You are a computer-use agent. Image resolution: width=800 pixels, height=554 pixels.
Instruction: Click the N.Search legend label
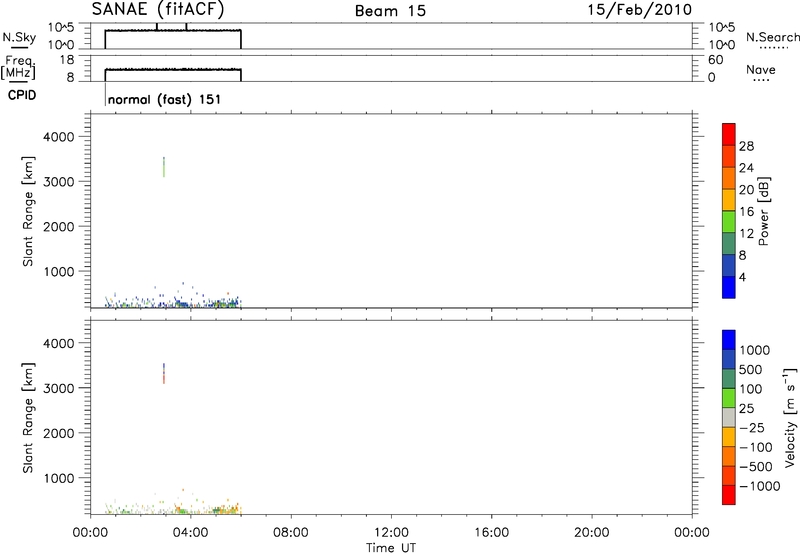point(772,37)
